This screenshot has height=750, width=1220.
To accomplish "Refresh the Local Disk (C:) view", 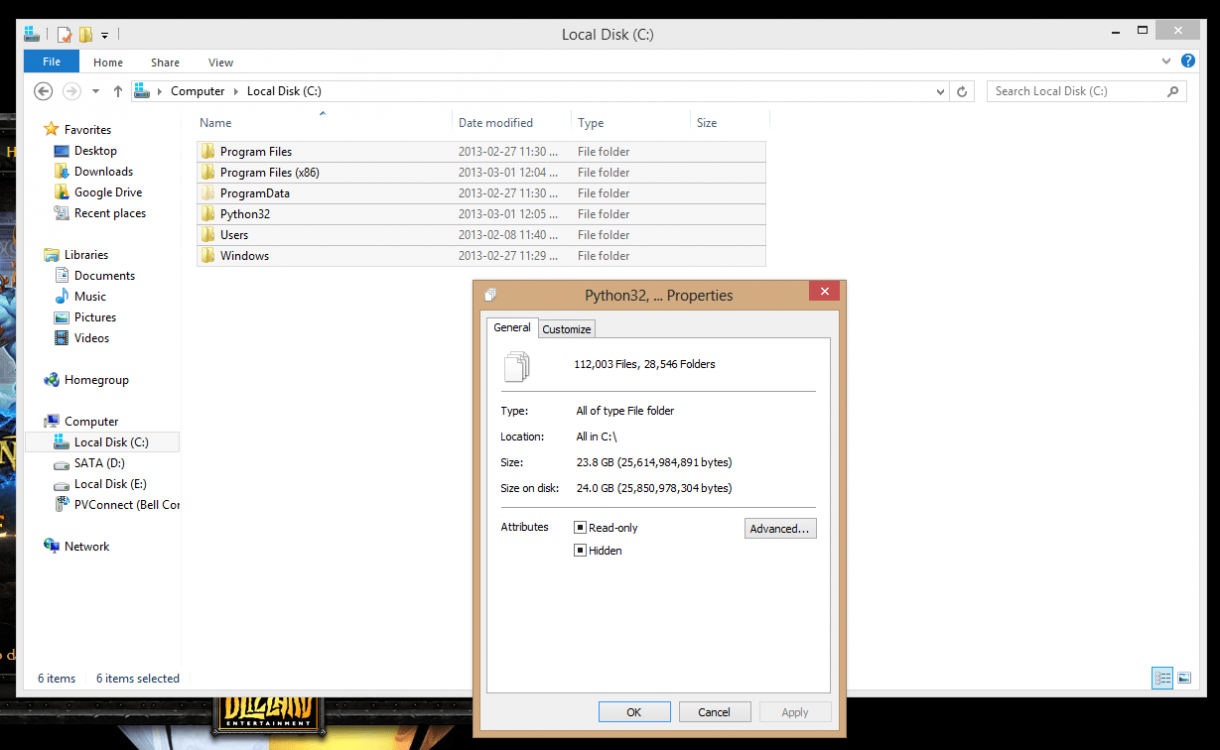I will coord(962,91).
